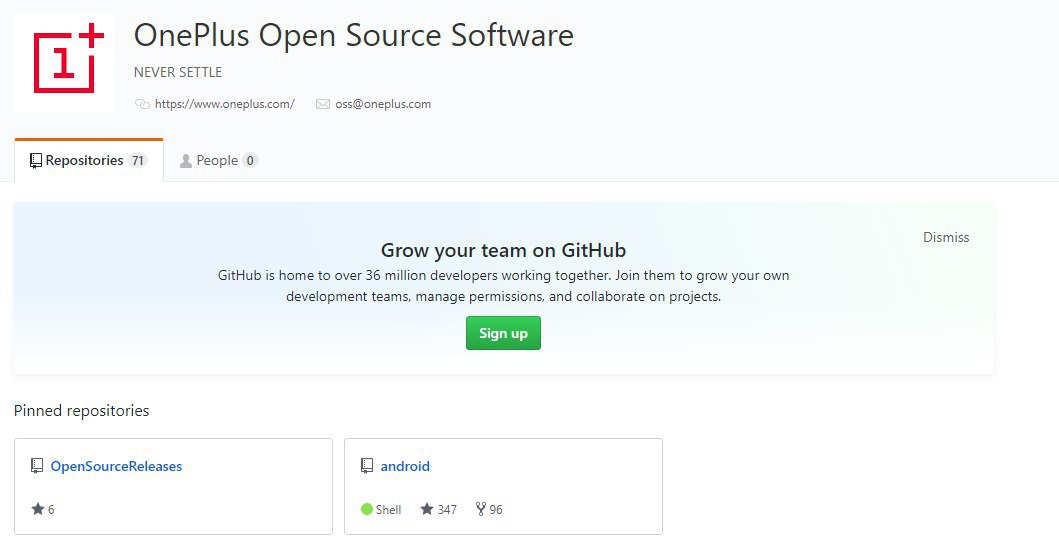Click the link chain icon beside website URL
Viewport: 1059px width, 557px height.
point(142,104)
